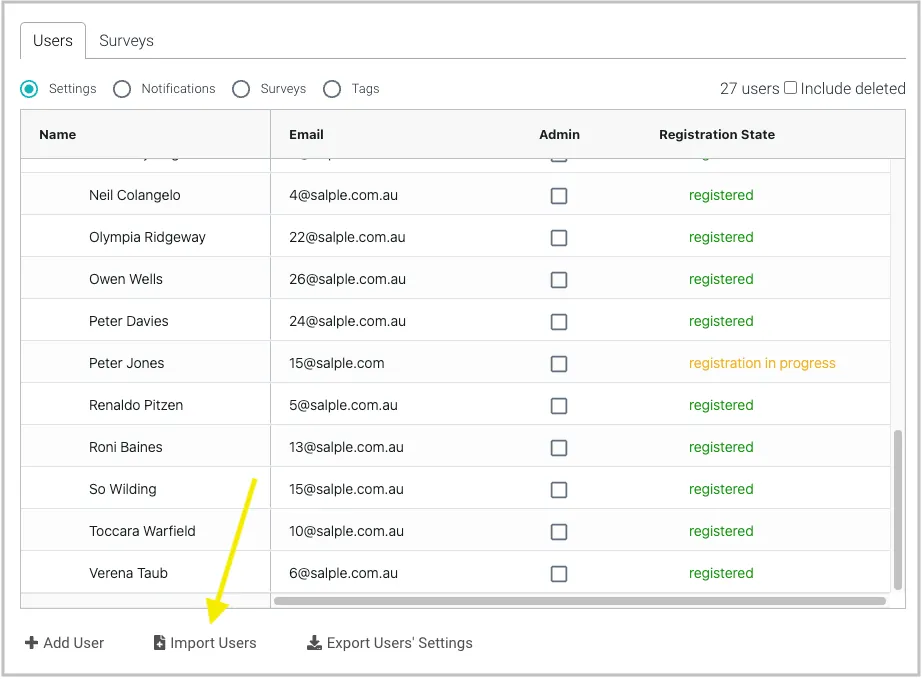Click email 24@salple.com.au
Image resolution: width=922 pixels, height=679 pixels.
coord(347,322)
